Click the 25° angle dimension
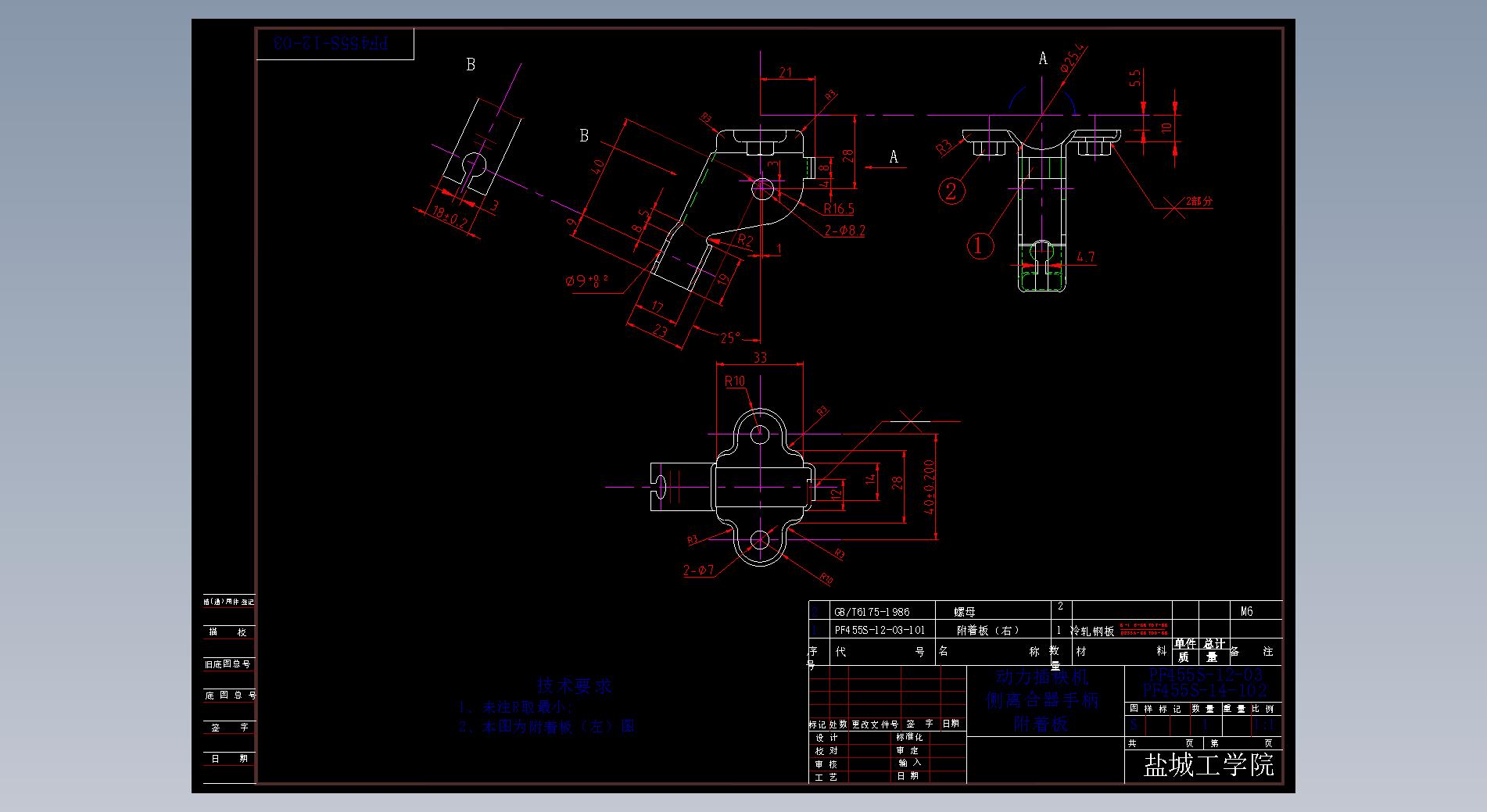1487x812 pixels. pyautogui.click(x=730, y=338)
